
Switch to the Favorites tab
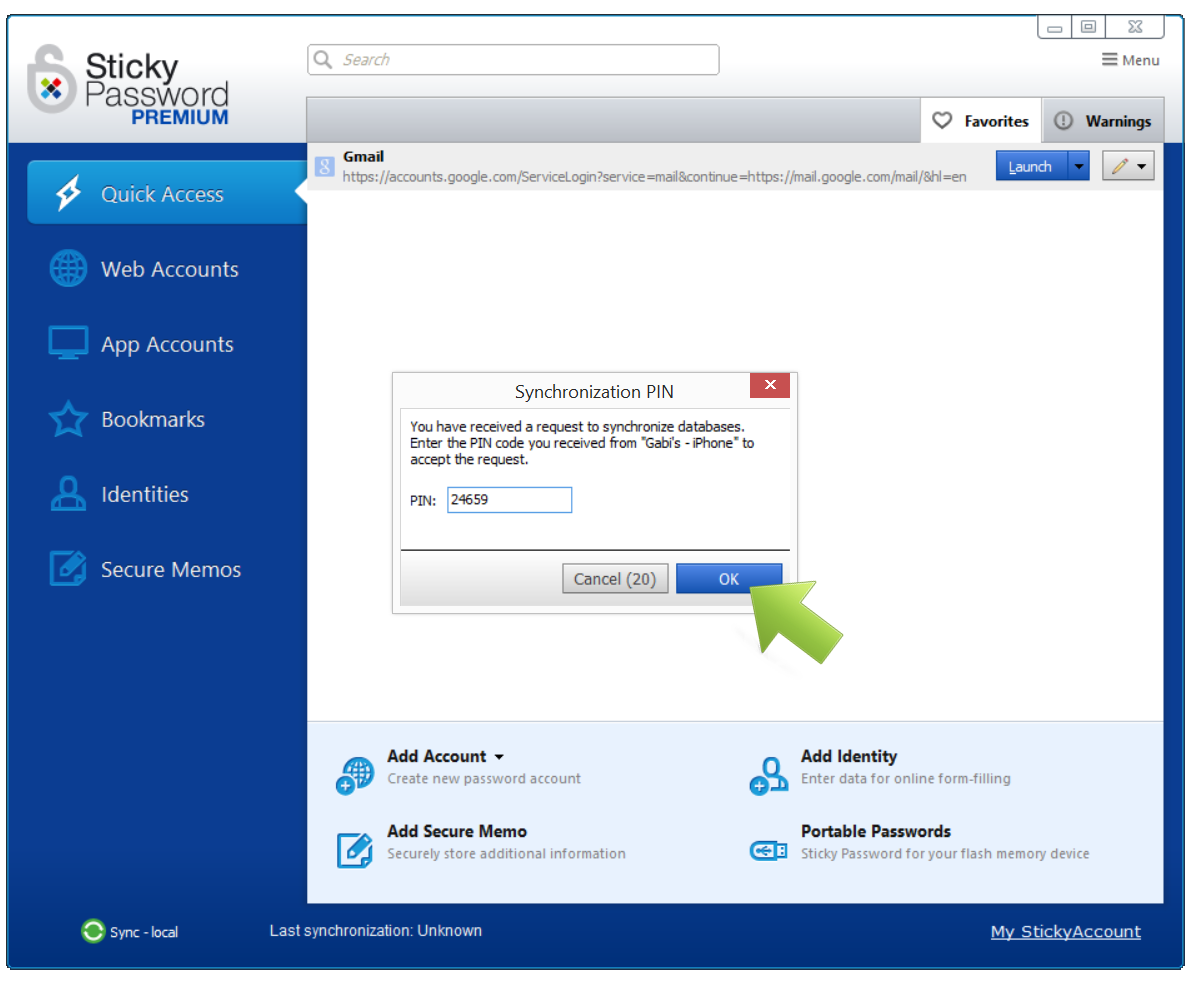click(981, 121)
